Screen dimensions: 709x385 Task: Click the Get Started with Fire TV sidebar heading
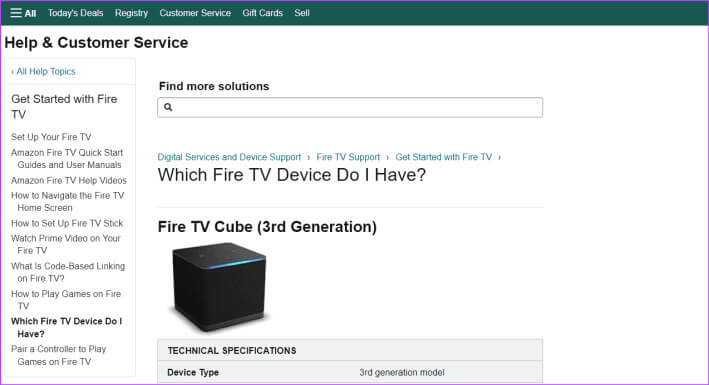[64, 107]
